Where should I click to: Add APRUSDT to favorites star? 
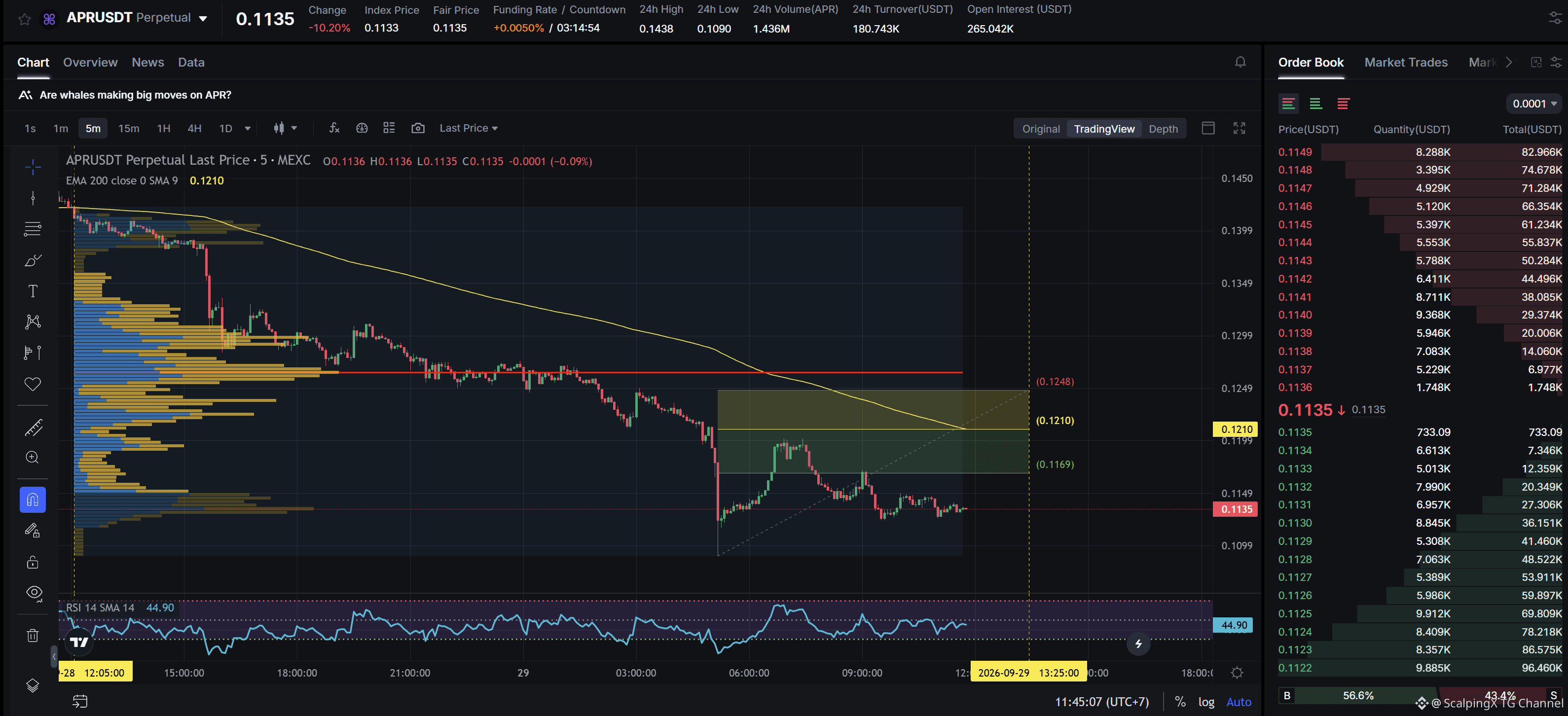point(24,19)
